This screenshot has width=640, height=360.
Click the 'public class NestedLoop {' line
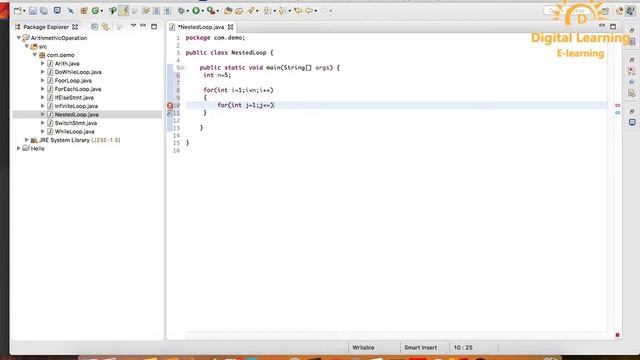pyautogui.click(x=229, y=53)
